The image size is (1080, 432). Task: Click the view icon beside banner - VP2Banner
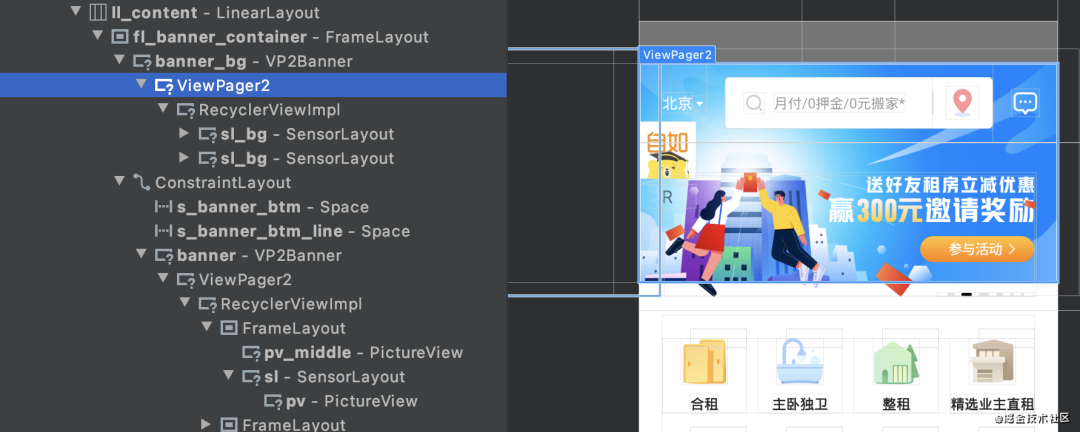164,256
